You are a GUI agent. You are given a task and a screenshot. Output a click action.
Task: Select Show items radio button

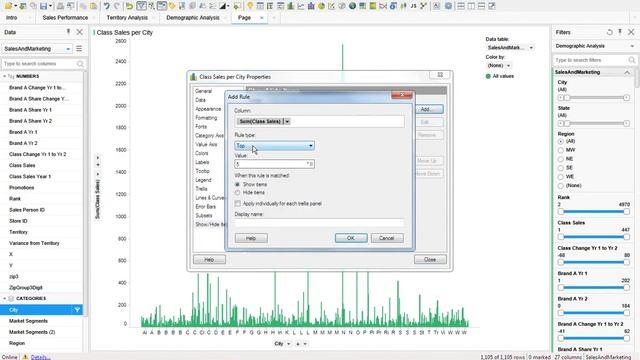238,184
